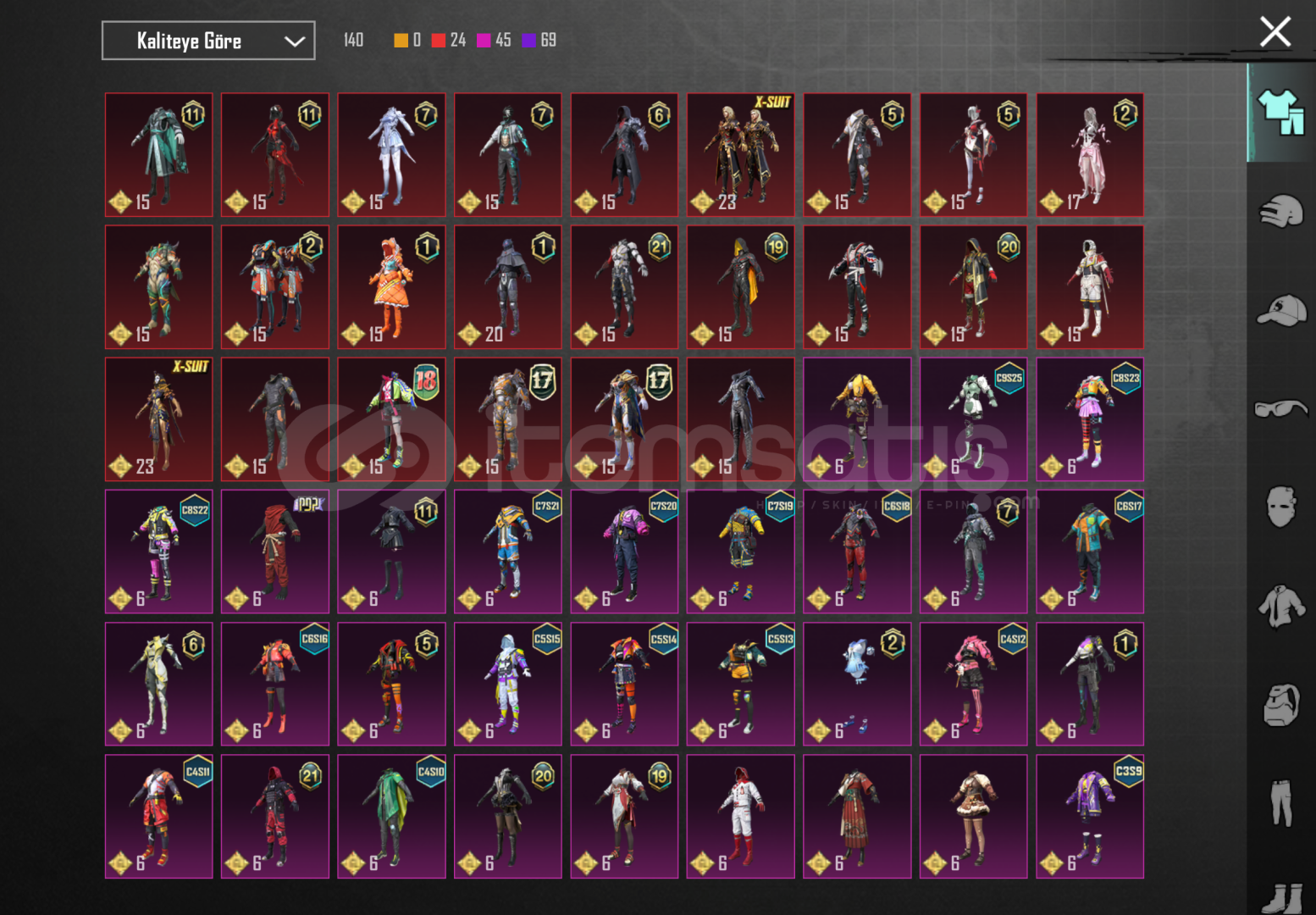Screen dimensions: 1316x915
Task: Choose the yellow jacket outfit priced 6
Action: coord(857,419)
